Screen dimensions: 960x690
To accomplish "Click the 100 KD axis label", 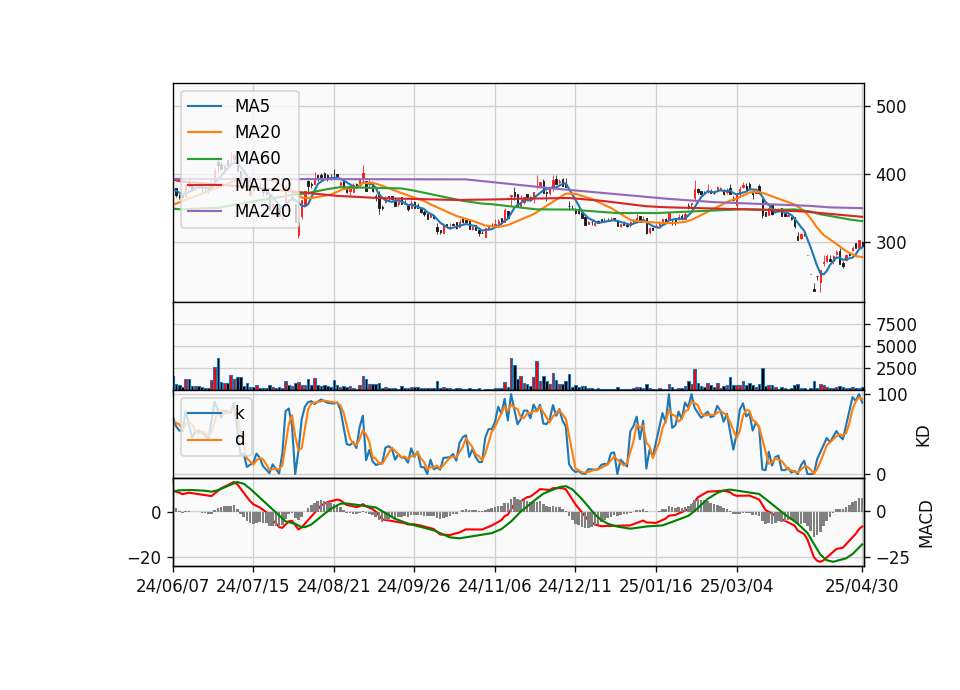I will 891,395.
